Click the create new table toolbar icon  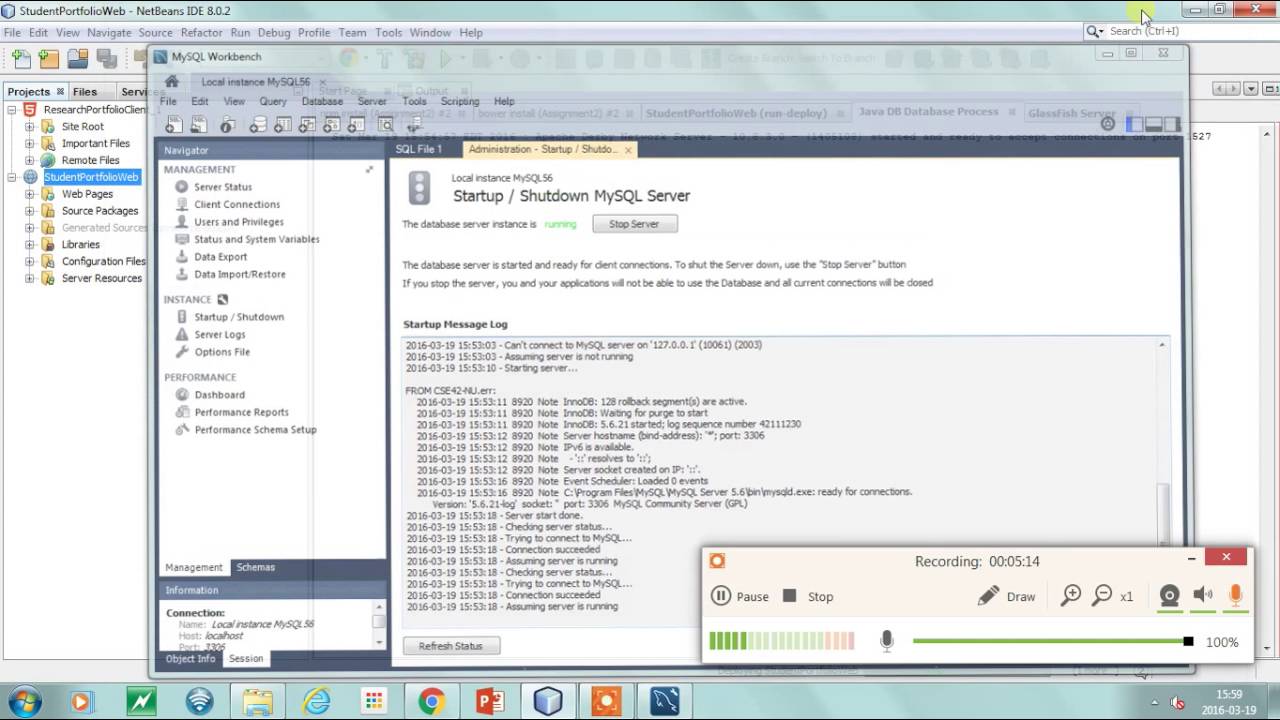click(x=282, y=125)
